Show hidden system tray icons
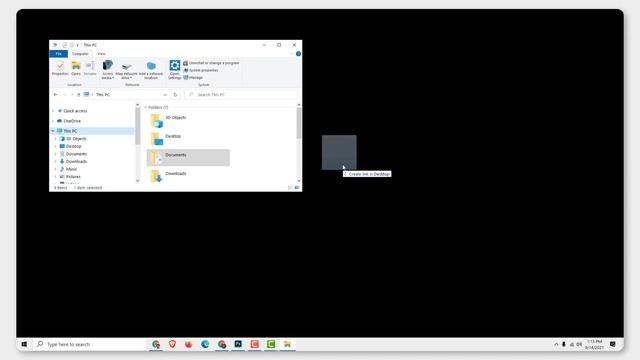This screenshot has width=640, height=360. (556, 344)
